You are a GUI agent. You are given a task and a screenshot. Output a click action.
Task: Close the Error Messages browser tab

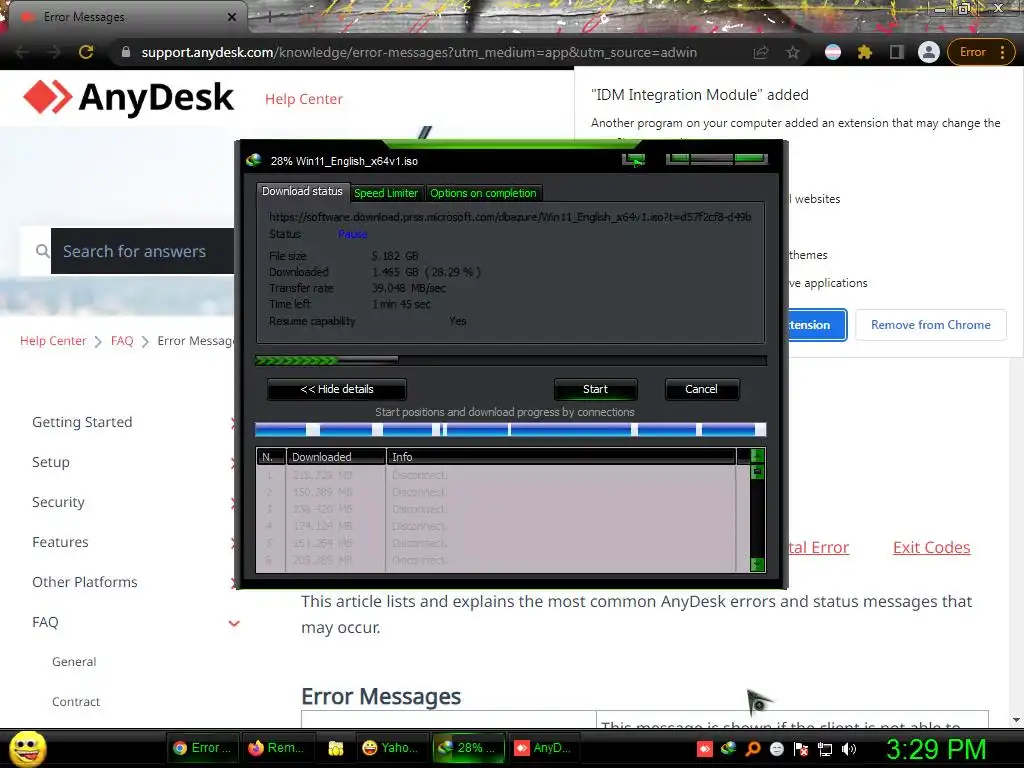(x=232, y=17)
